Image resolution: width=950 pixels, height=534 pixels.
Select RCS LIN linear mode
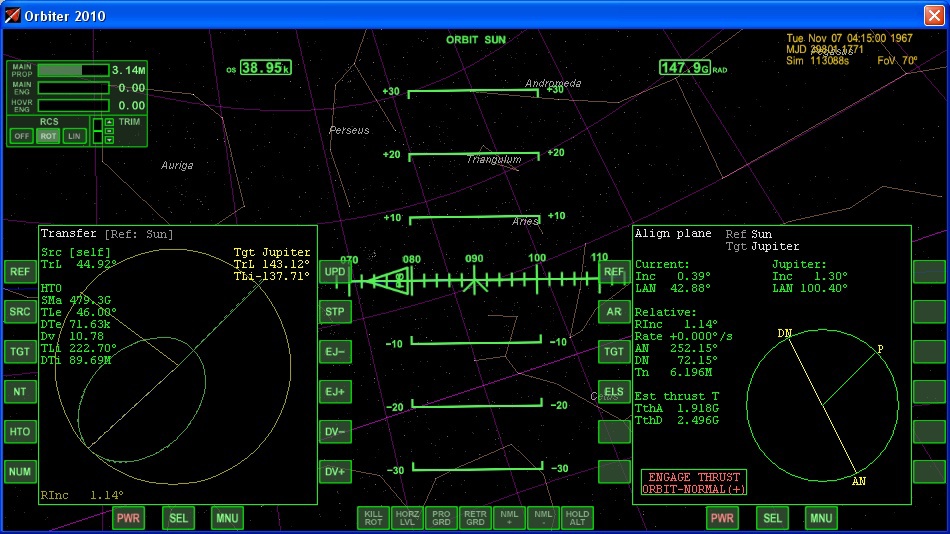point(74,136)
